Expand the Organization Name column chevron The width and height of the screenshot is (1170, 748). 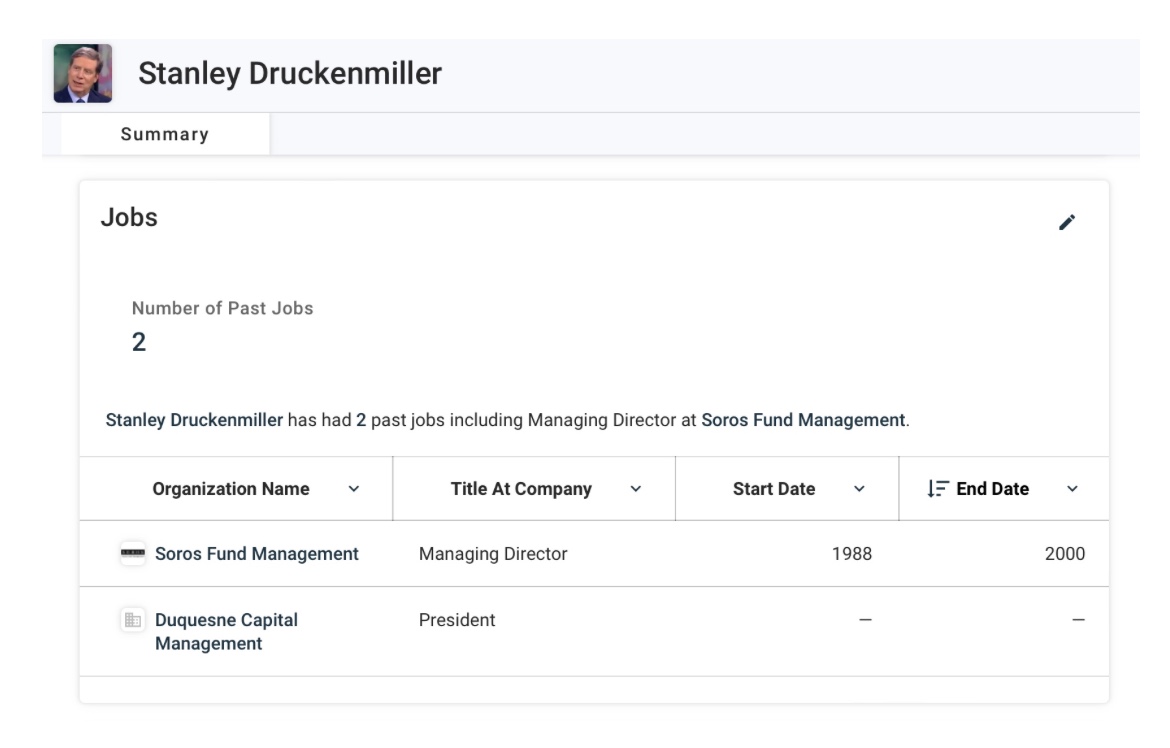coord(353,489)
